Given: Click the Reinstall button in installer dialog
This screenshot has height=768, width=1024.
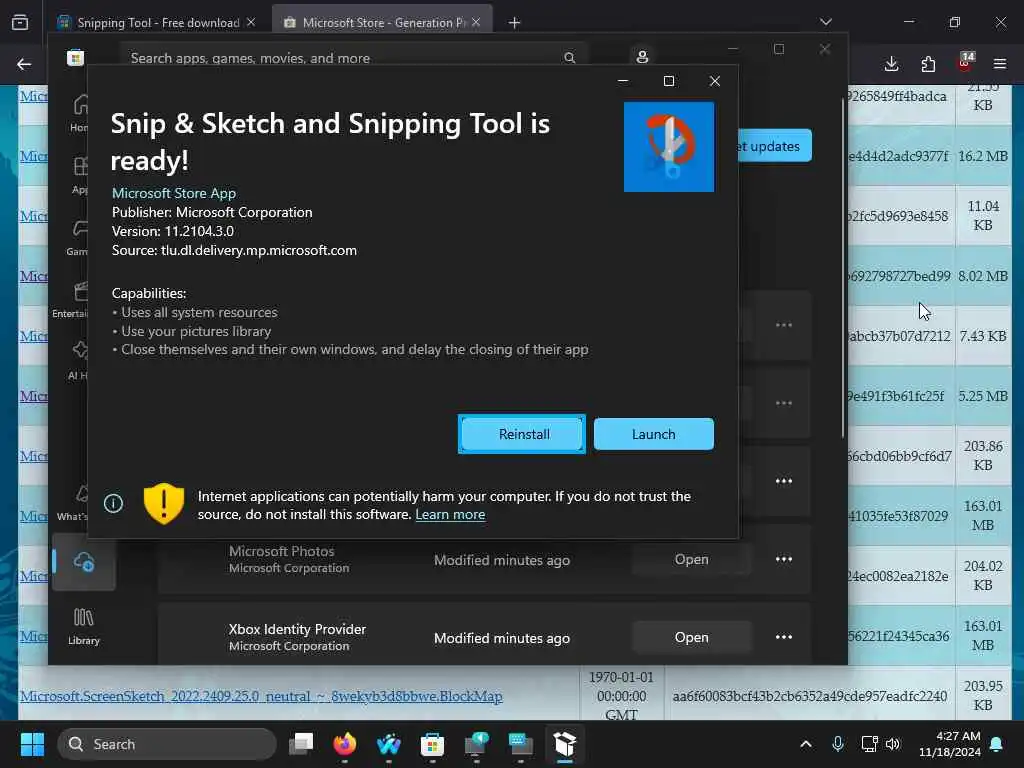Looking at the screenshot, I should click(x=522, y=434).
